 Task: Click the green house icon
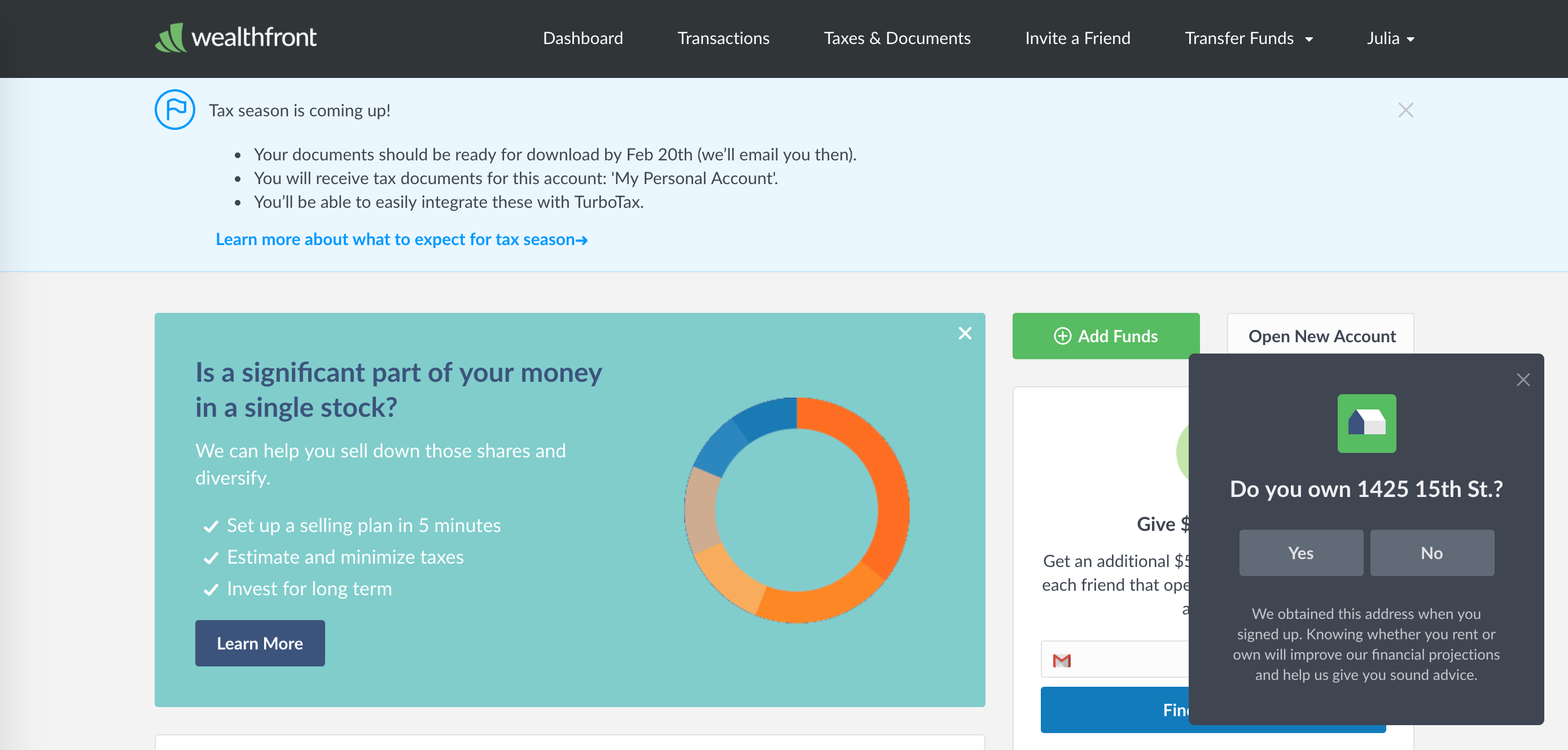[x=1366, y=424]
